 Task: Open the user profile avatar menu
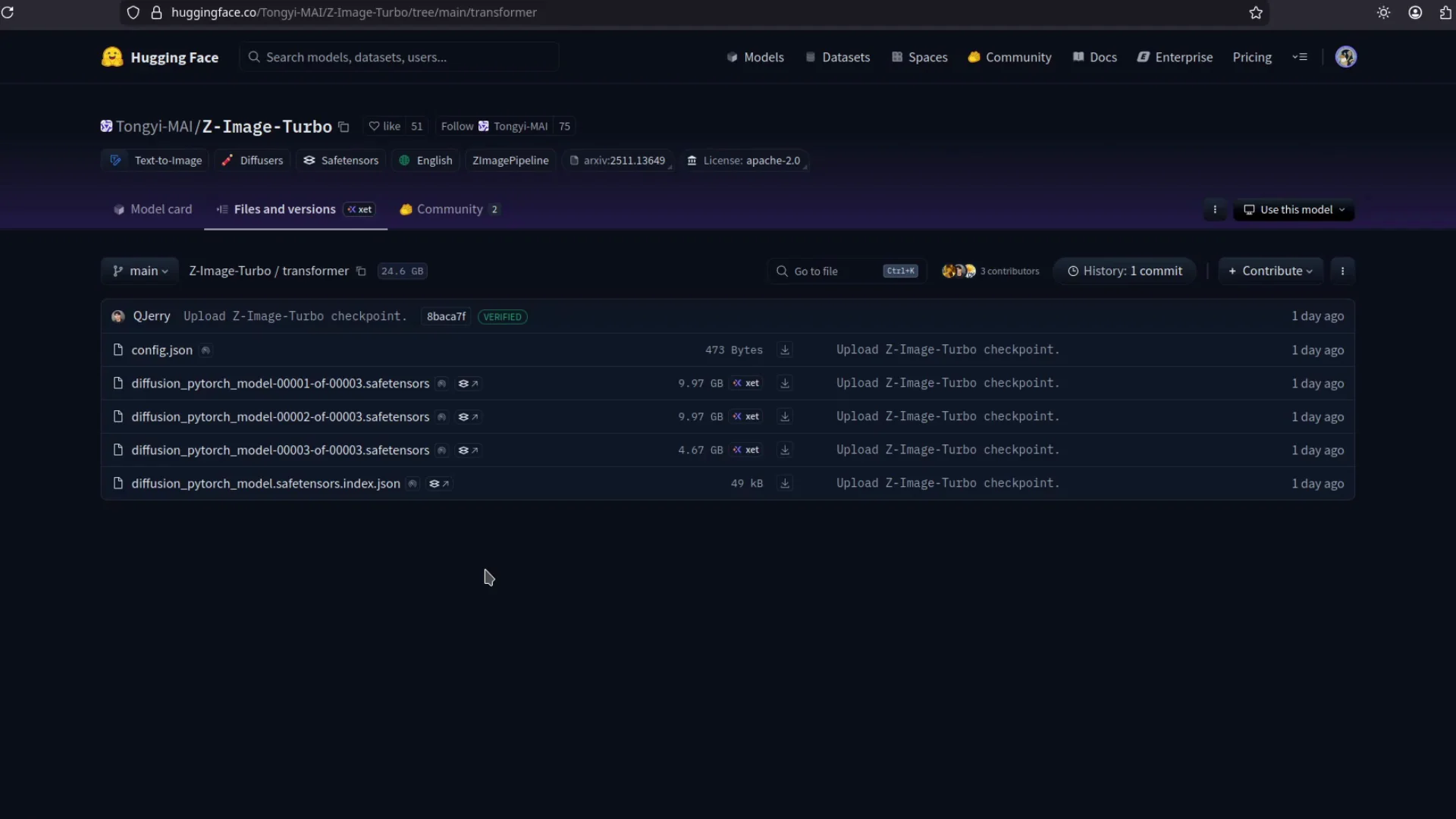click(x=1345, y=57)
